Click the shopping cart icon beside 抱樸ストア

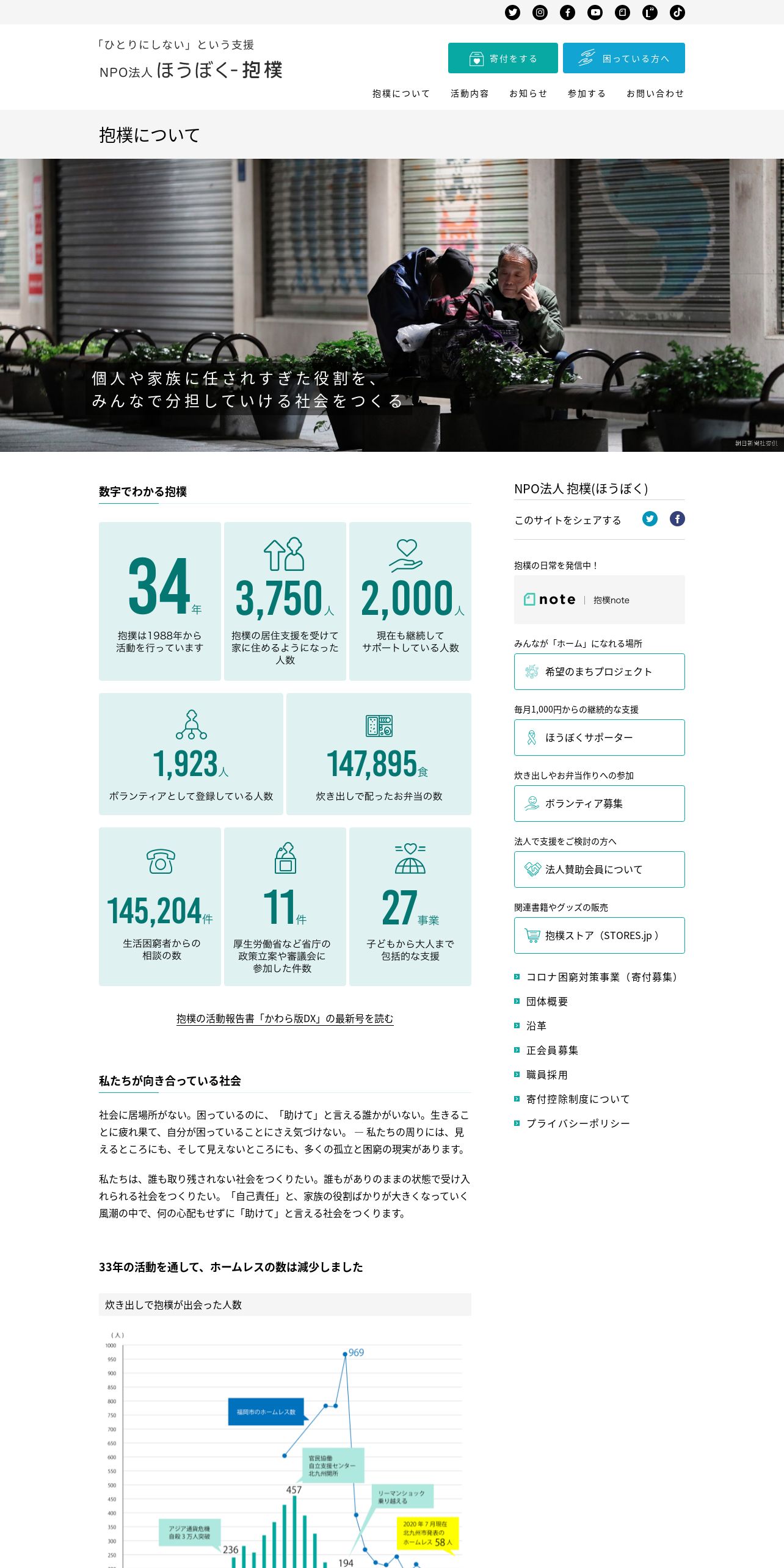[532, 935]
